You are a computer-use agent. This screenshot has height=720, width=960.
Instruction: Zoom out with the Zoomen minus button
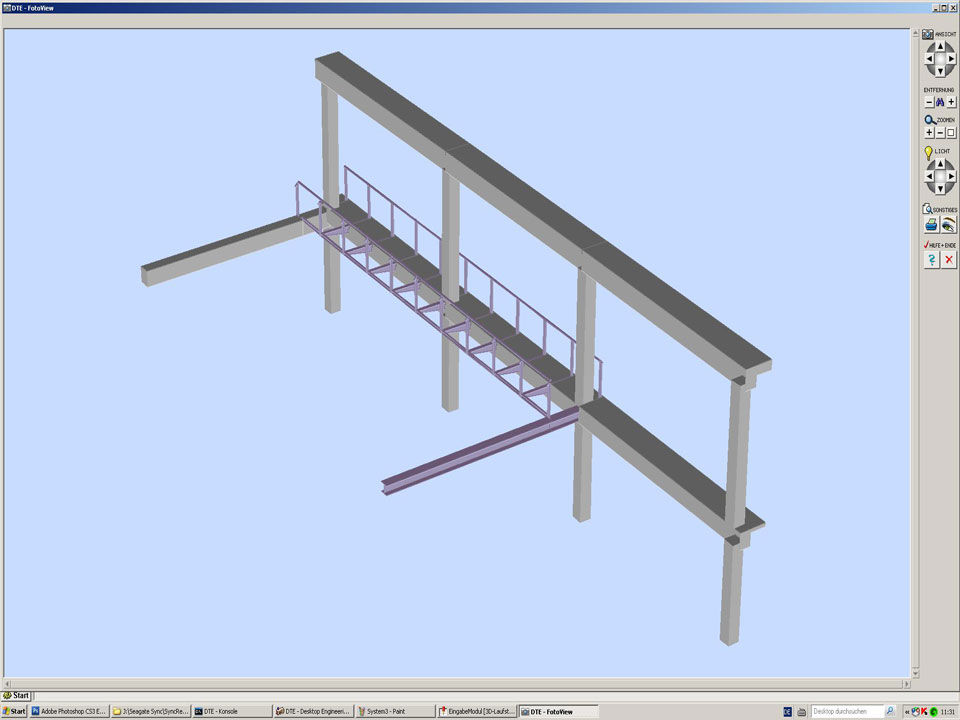940,132
